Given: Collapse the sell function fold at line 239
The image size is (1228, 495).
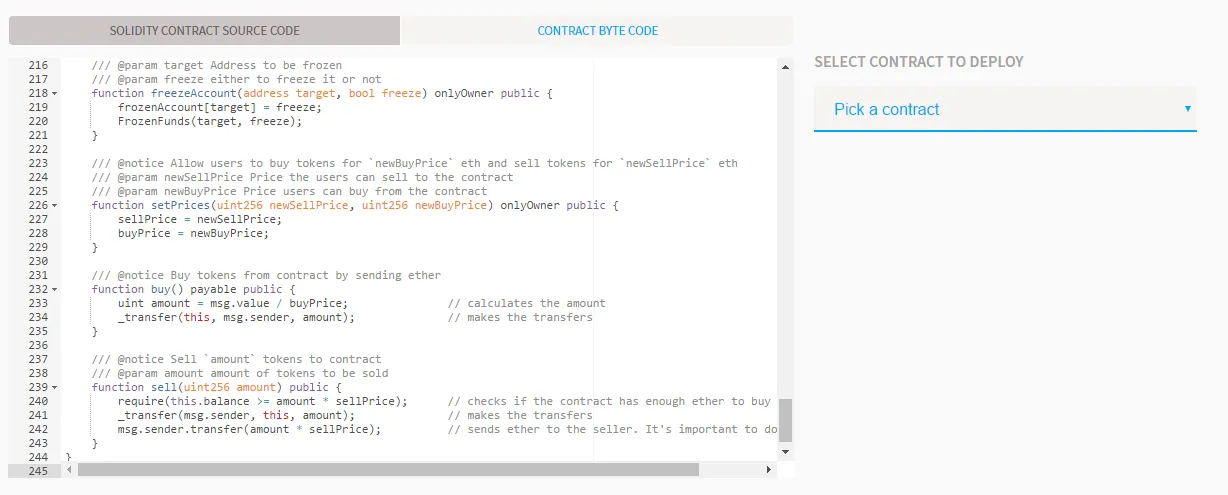Looking at the screenshot, I should (x=54, y=387).
